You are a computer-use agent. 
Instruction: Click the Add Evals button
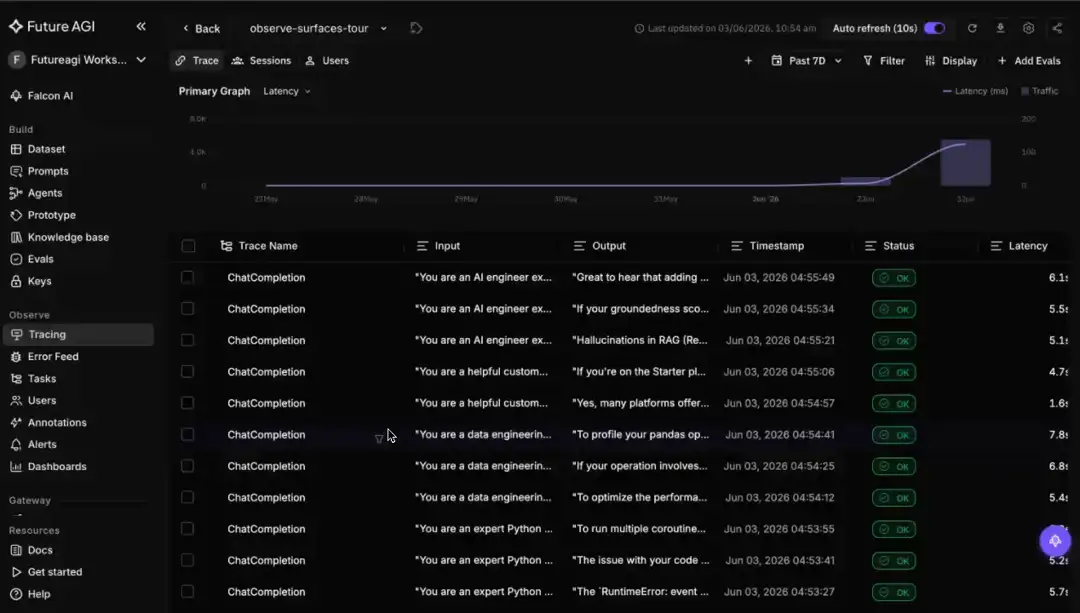click(1028, 61)
